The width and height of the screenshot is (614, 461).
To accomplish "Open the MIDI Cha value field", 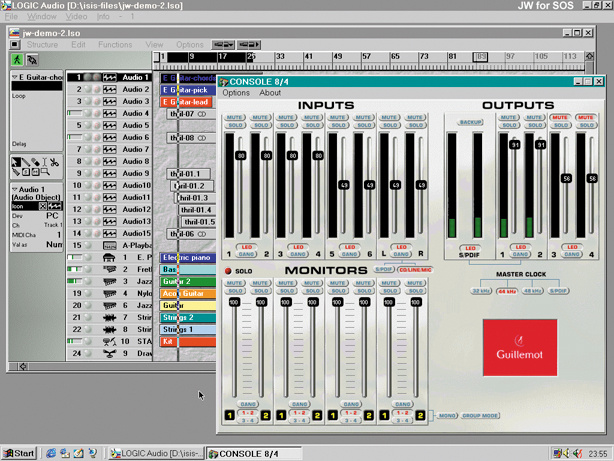I will tap(59, 235).
